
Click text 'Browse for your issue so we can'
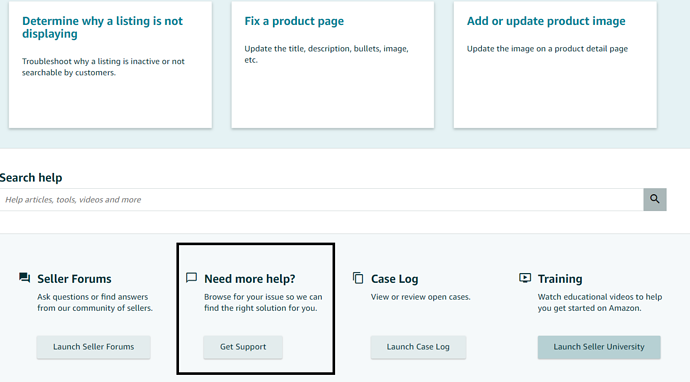coord(263,297)
